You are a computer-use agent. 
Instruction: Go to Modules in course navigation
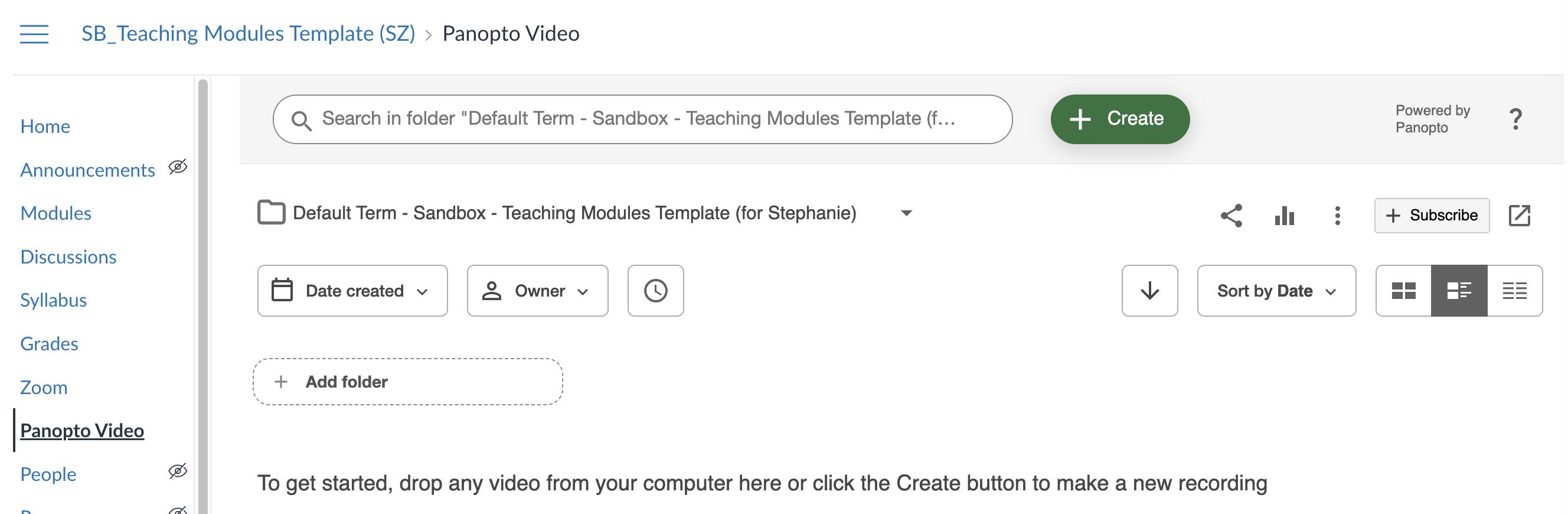click(x=56, y=213)
